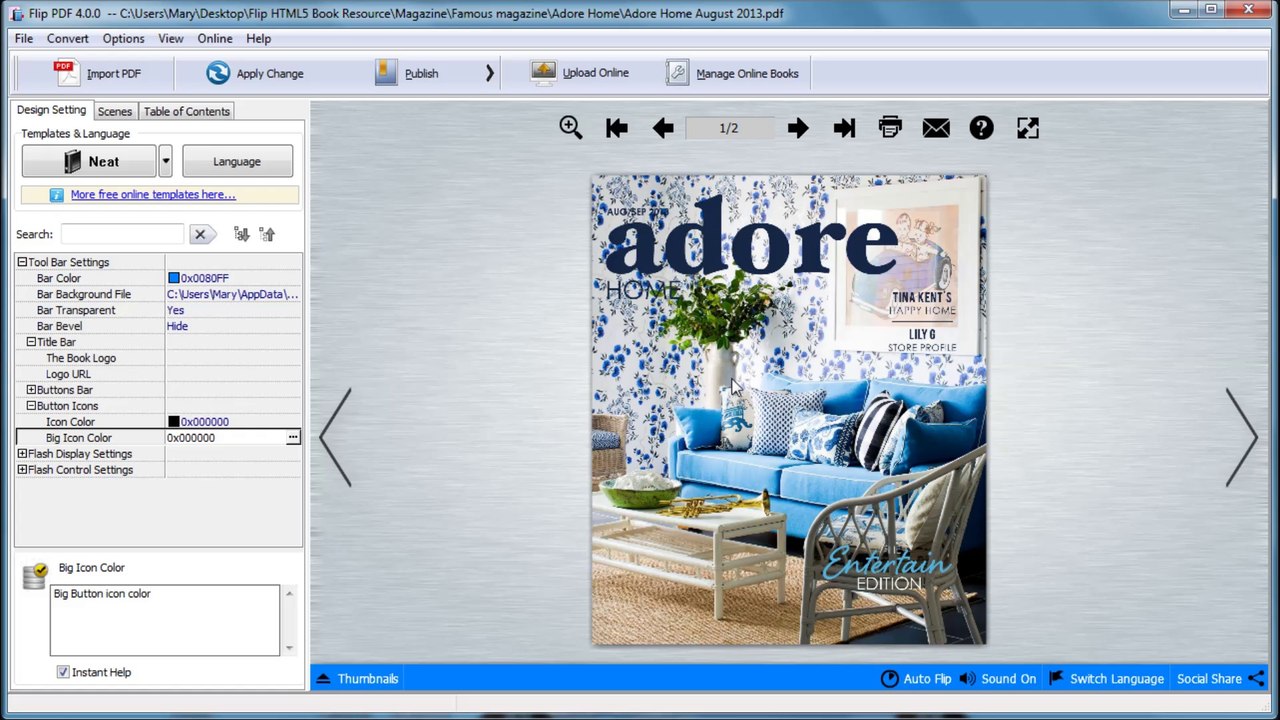This screenshot has height=720, width=1280.
Task: Toggle Auto Flip in bottom bar
Action: [x=916, y=679]
